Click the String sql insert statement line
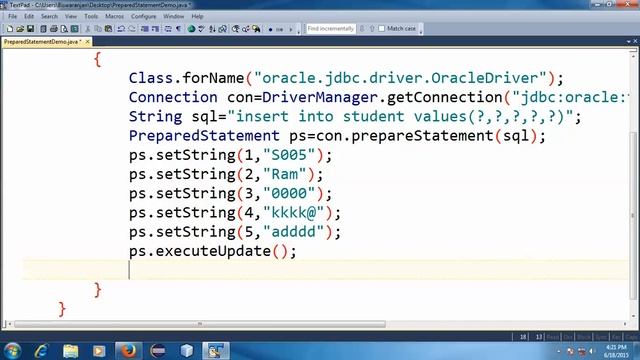 (x=355, y=116)
